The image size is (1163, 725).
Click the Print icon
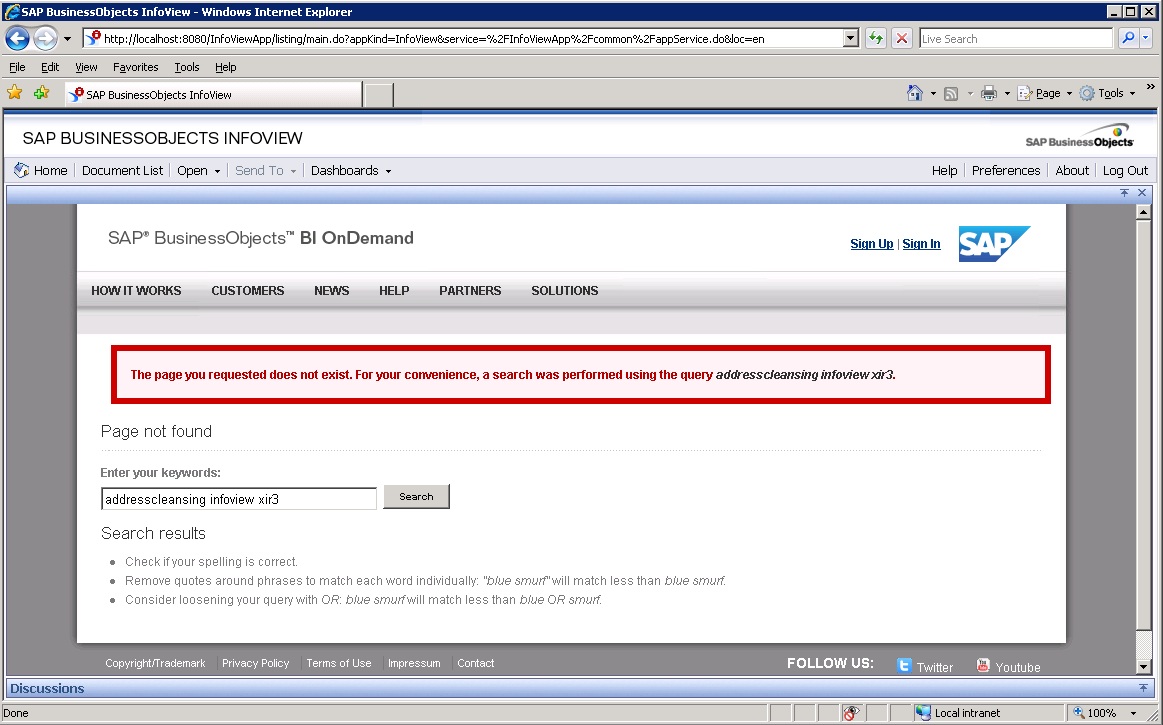(988, 93)
